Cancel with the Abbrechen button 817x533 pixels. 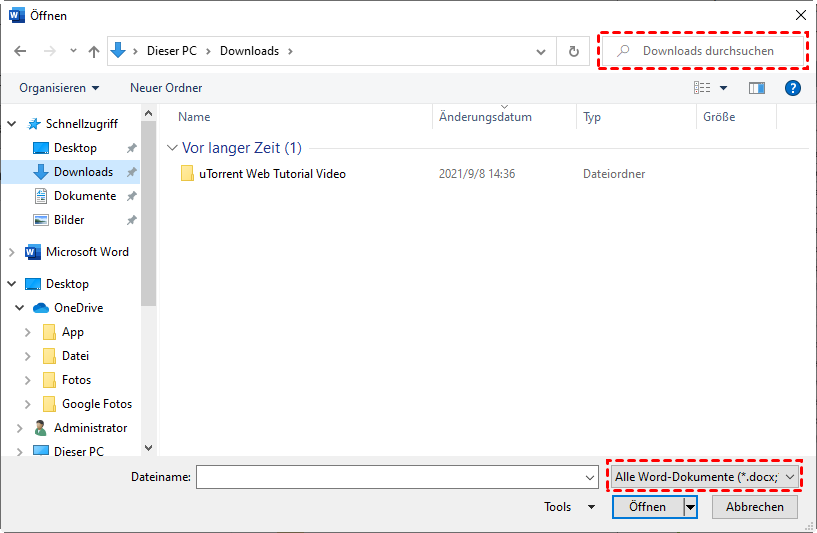(754, 507)
